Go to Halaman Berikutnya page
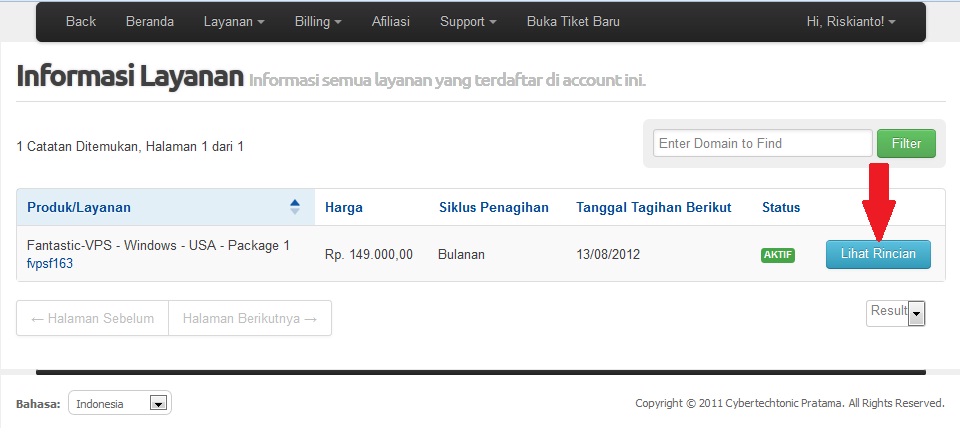This screenshot has width=960, height=434. [249, 318]
